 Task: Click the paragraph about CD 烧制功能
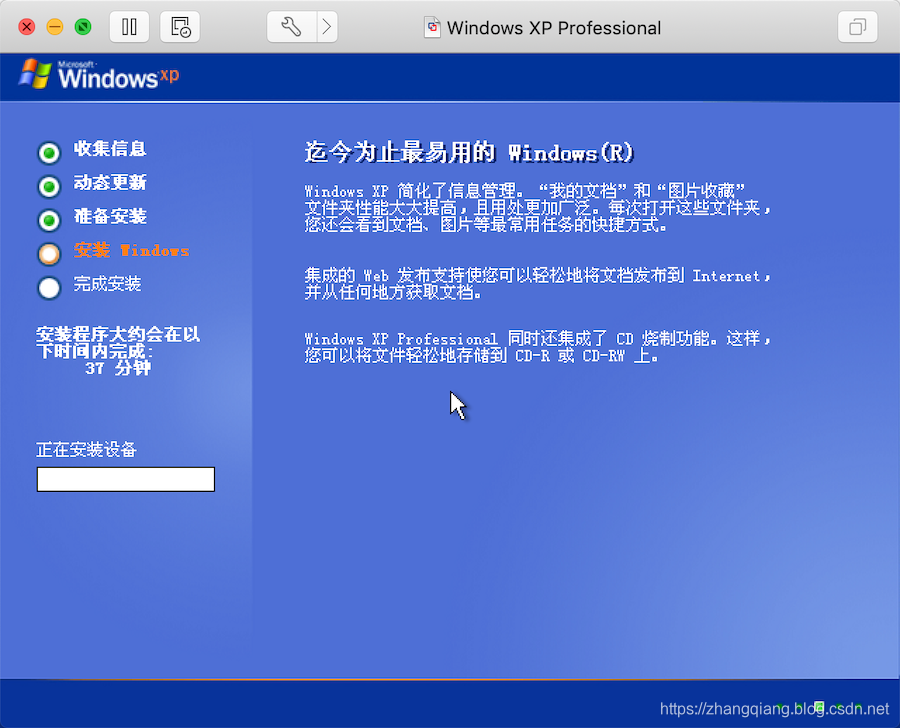tap(537, 347)
